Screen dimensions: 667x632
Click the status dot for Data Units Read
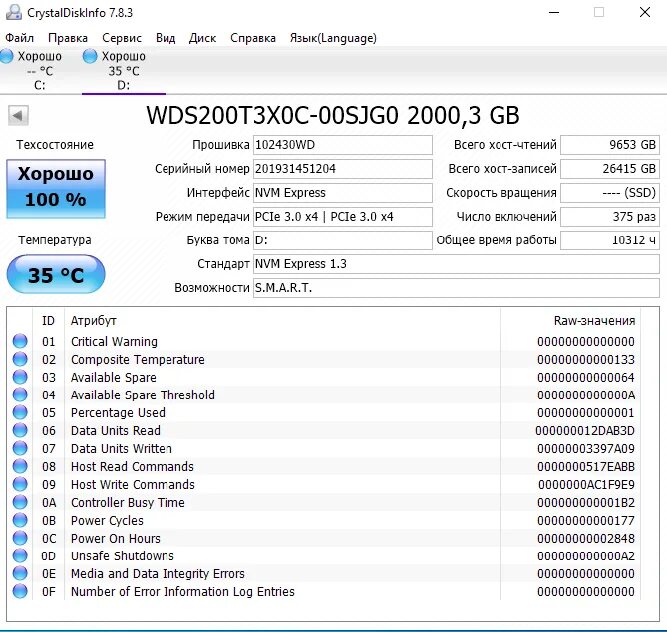20,430
